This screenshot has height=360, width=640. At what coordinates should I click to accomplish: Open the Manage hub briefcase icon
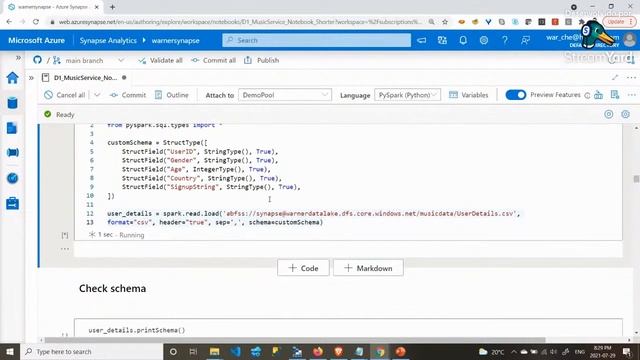pyautogui.click(x=12, y=203)
